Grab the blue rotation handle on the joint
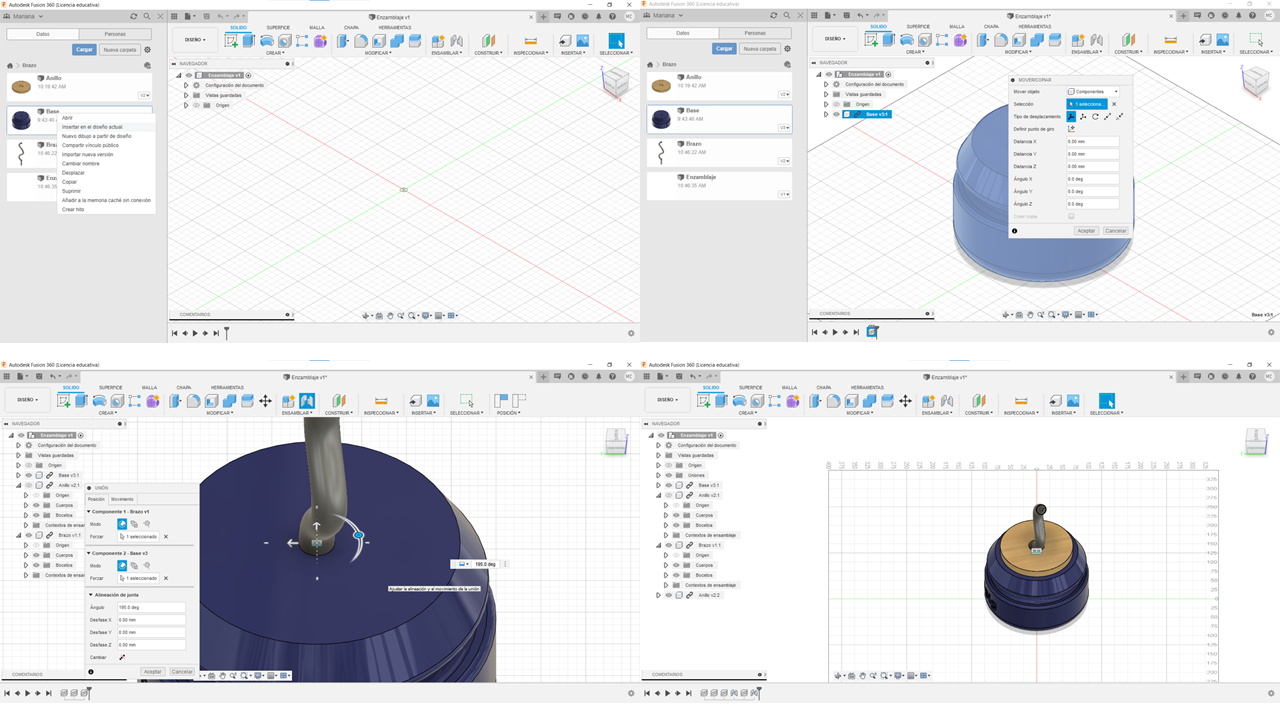The width and height of the screenshot is (1280, 720). pos(359,535)
